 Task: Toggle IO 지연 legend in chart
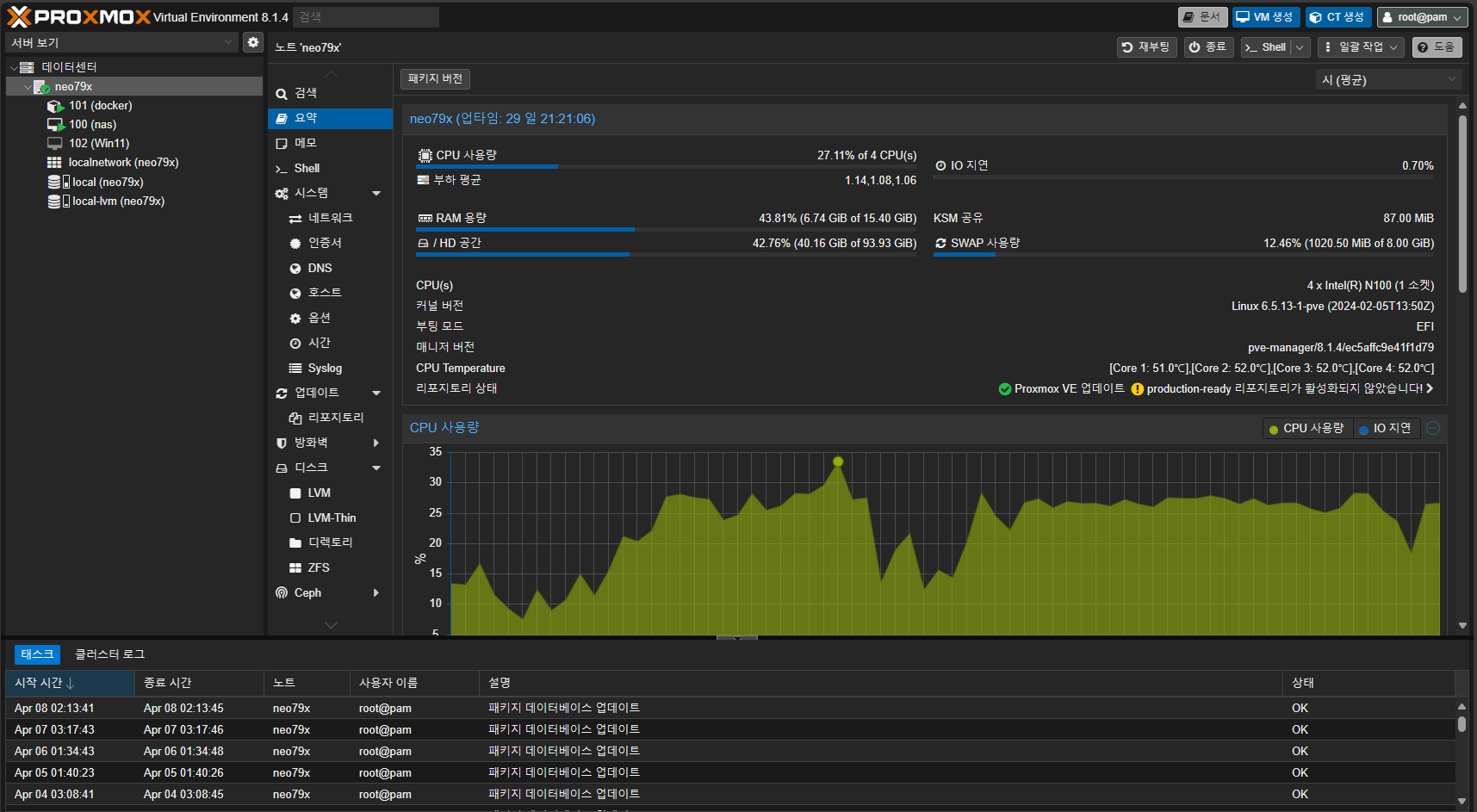click(1386, 429)
